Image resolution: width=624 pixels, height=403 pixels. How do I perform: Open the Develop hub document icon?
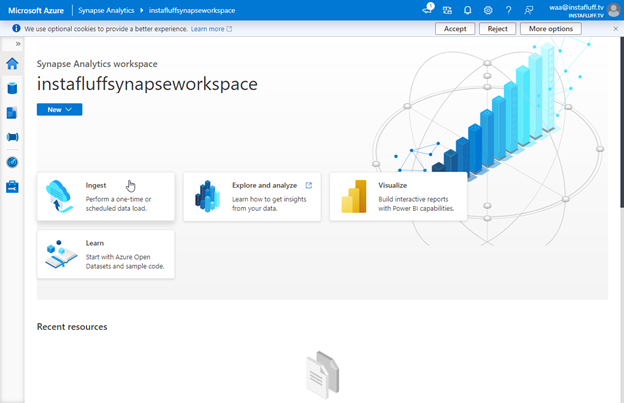[12, 113]
